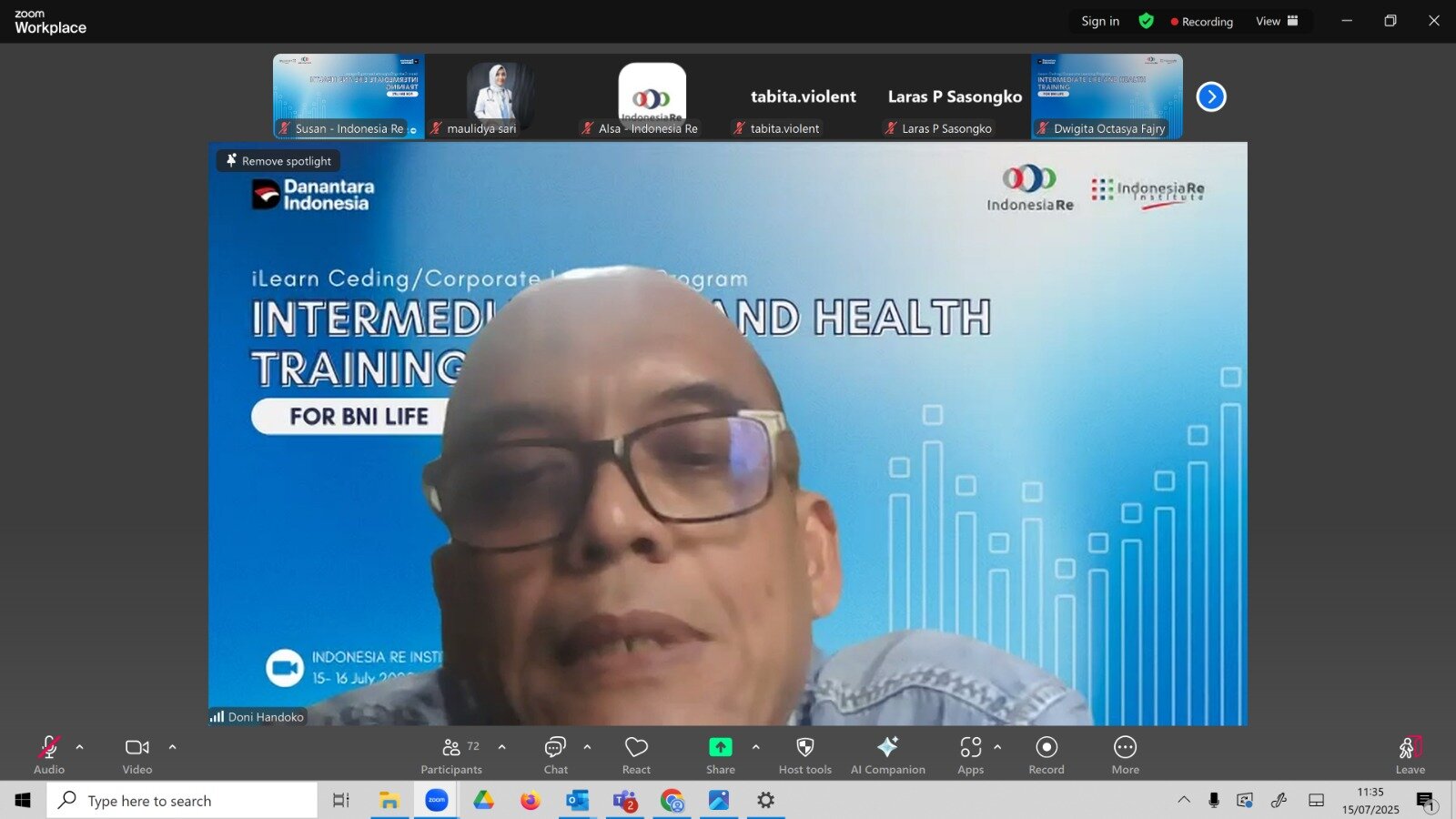Screen dimensions: 1456x819
Task: Select tabita.violent participant tile
Action: (803, 96)
